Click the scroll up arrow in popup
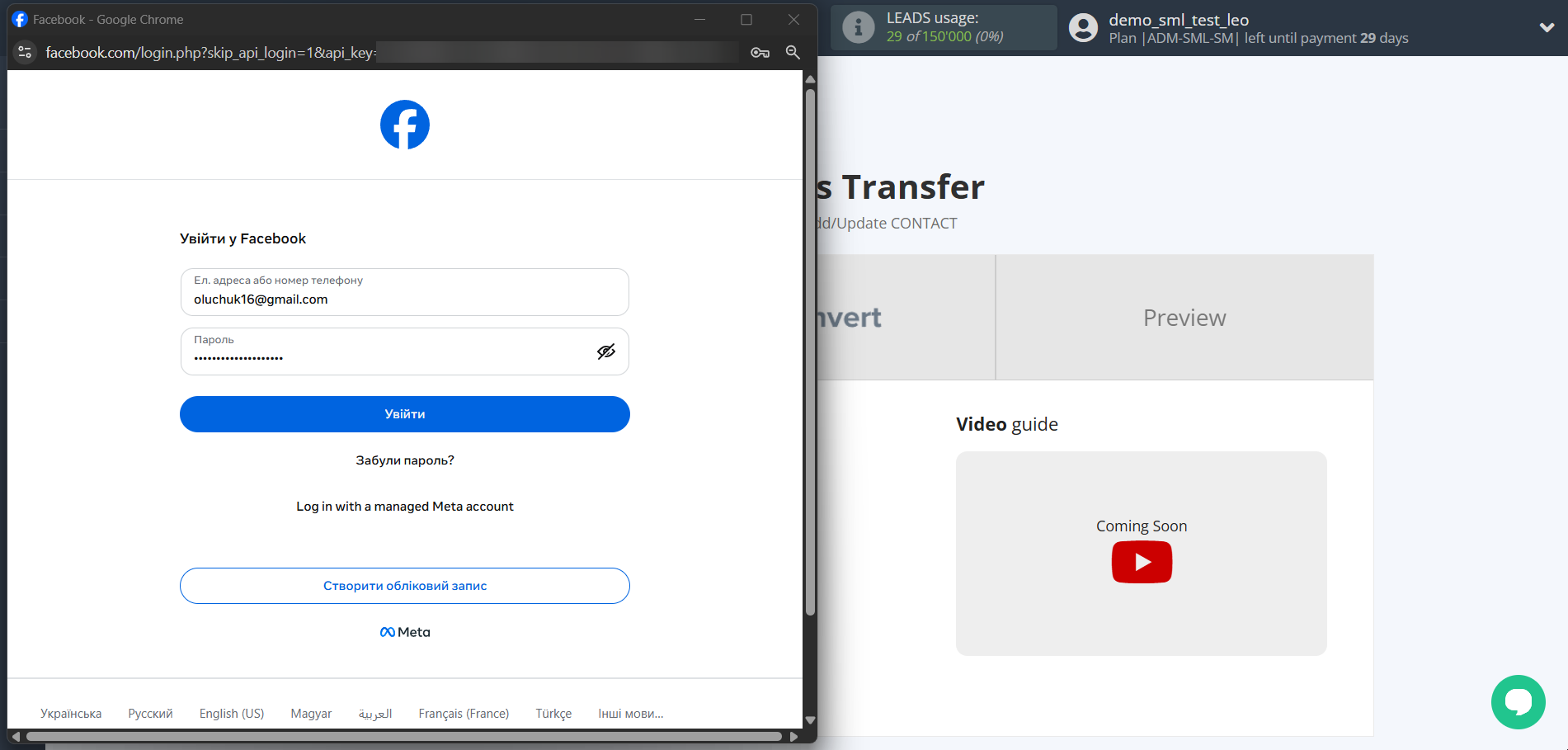Image resolution: width=1568 pixels, height=750 pixels. 810,79
